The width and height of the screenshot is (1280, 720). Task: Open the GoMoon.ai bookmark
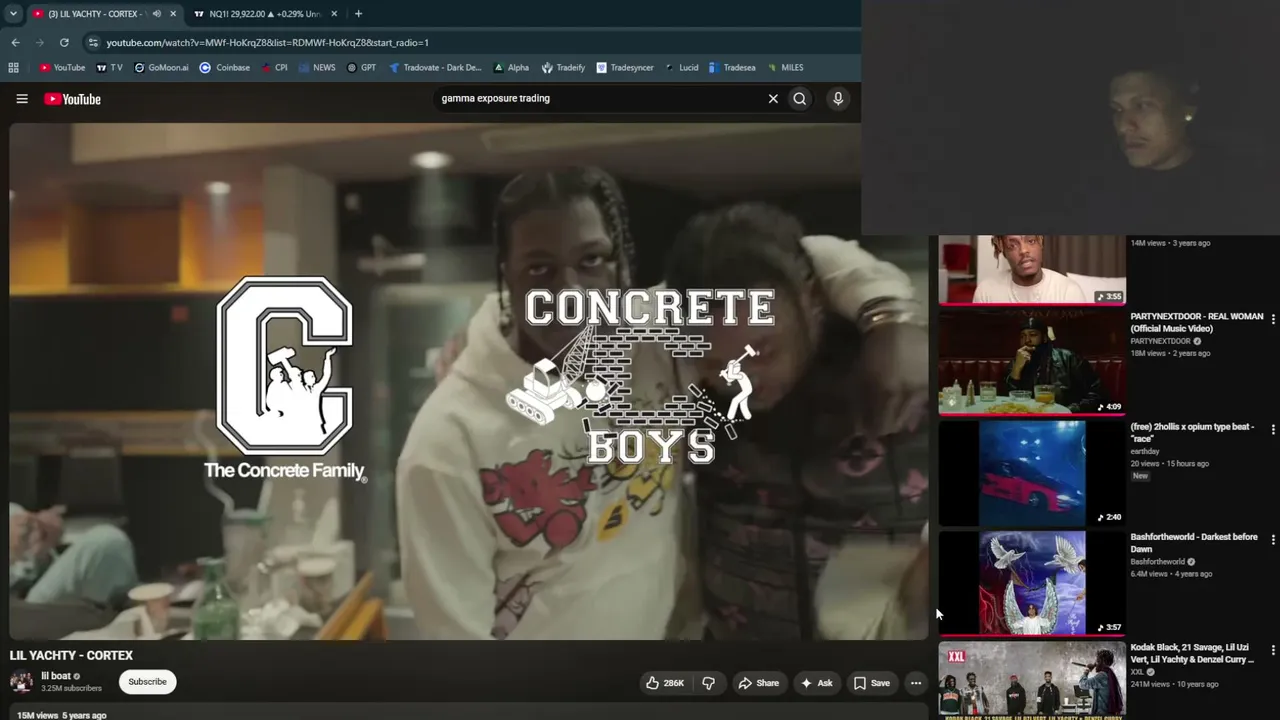tap(160, 68)
